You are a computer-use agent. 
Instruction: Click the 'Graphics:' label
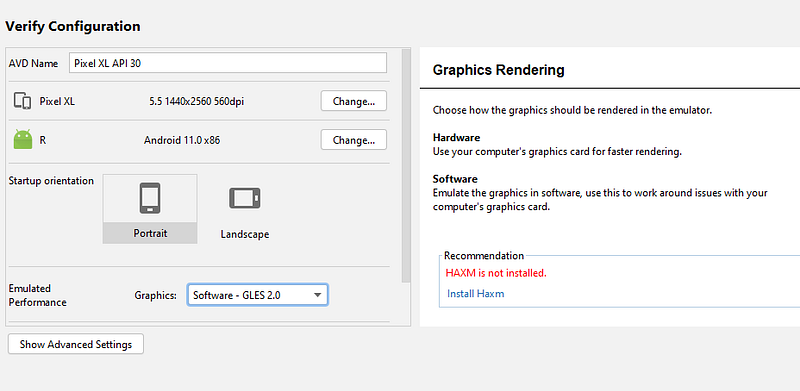tap(156, 295)
